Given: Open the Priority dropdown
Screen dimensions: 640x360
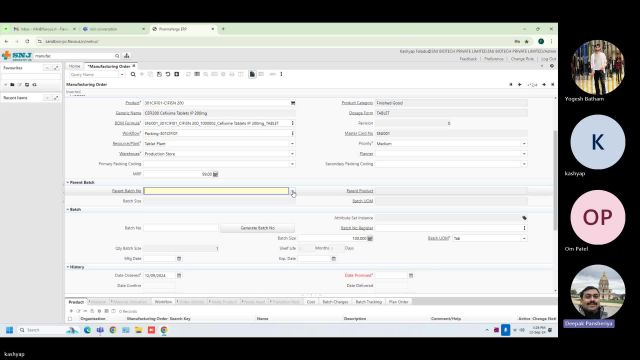Looking at the screenshot, I should (524, 144).
